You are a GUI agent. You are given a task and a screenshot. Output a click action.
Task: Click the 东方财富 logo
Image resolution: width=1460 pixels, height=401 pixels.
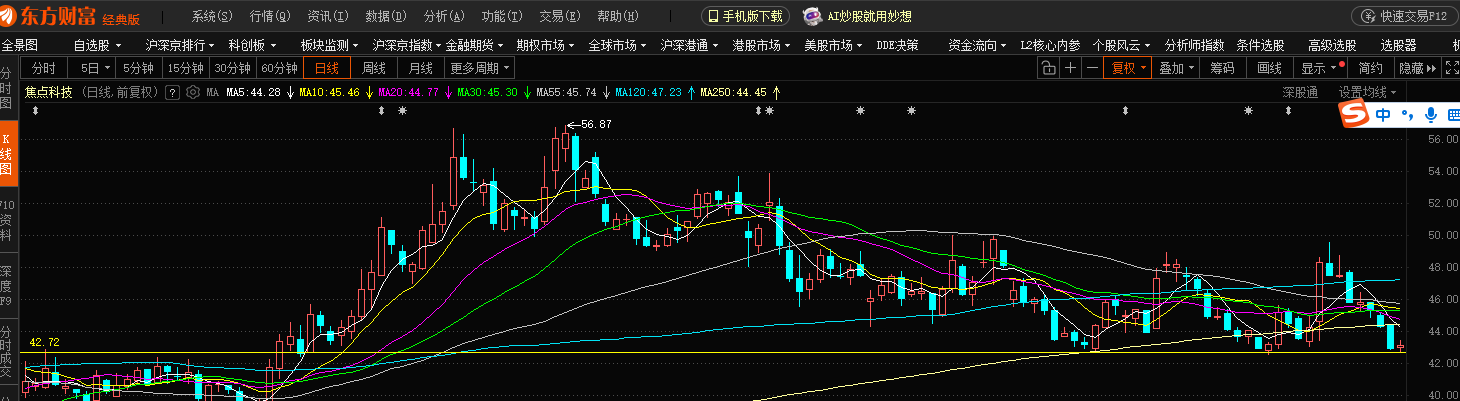[50, 16]
